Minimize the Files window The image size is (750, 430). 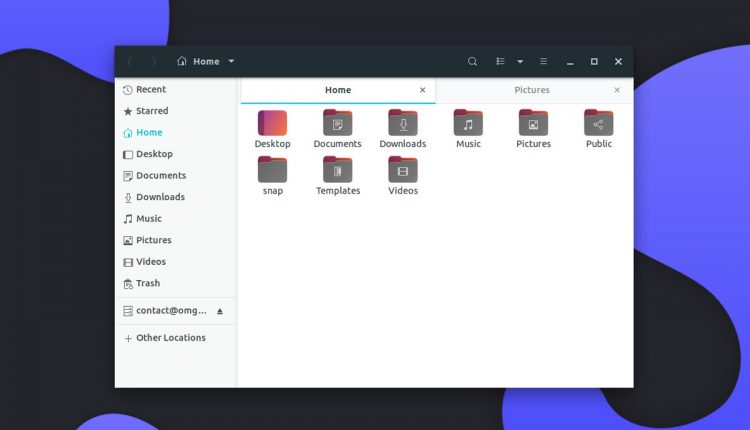(570, 62)
